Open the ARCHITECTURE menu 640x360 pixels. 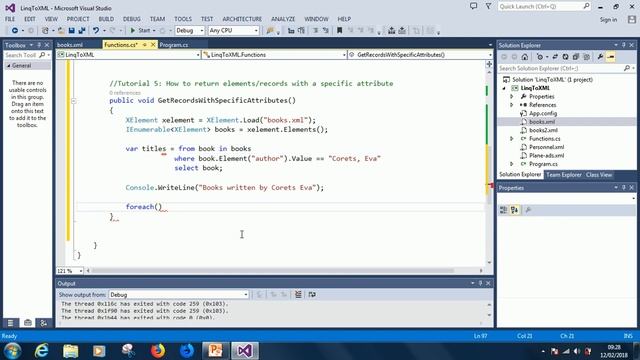point(242,19)
